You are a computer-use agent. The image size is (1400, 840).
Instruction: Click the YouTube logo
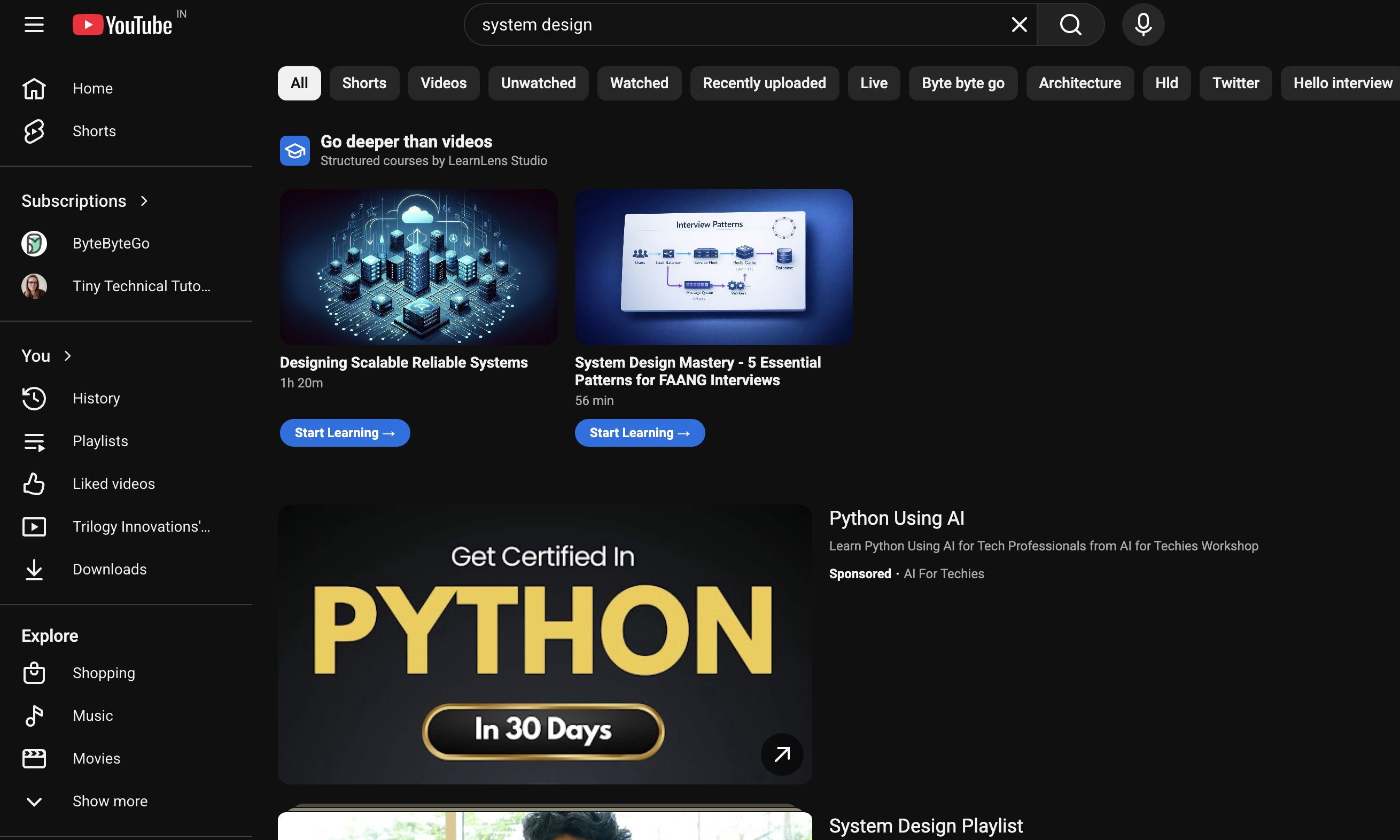click(x=122, y=25)
